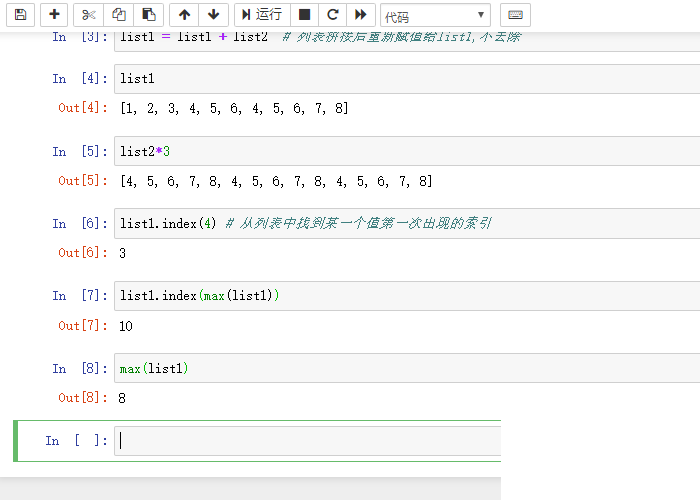Open the command palette keyboard icon
Viewport: 700px width, 500px height.
[x=515, y=15]
